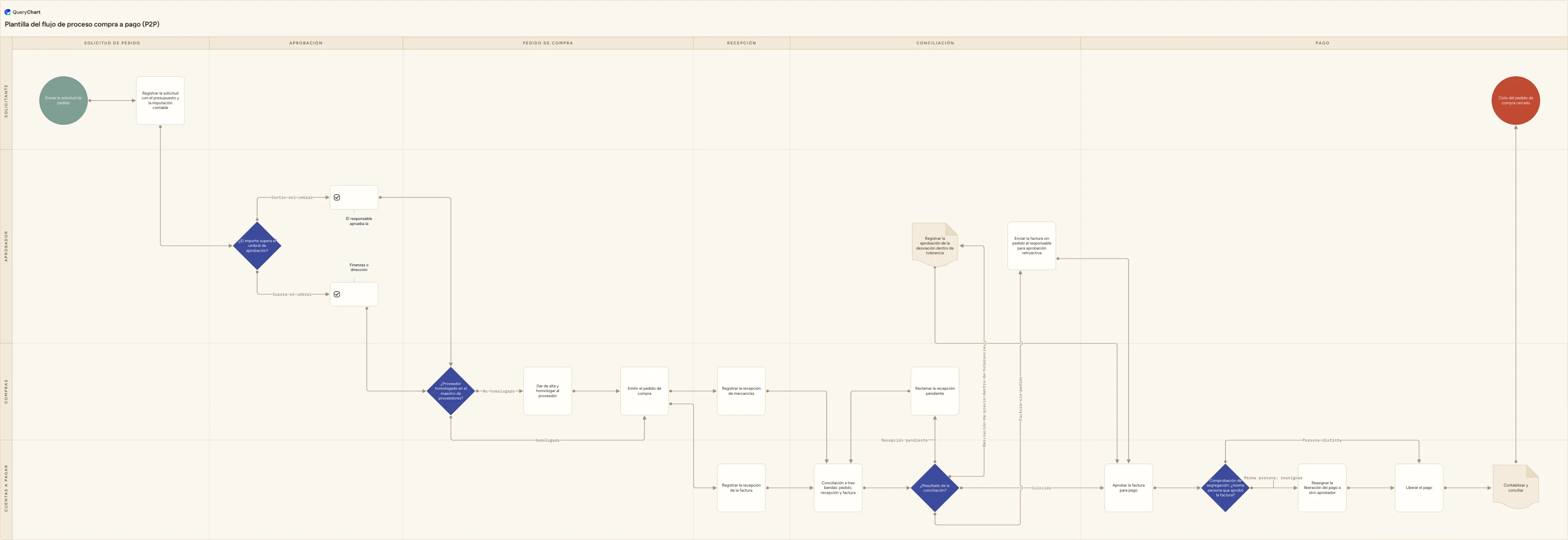Screen dimensions: 1568x540
Task: Select 'Reasignar la liberación del pago' node
Action: point(1322,488)
